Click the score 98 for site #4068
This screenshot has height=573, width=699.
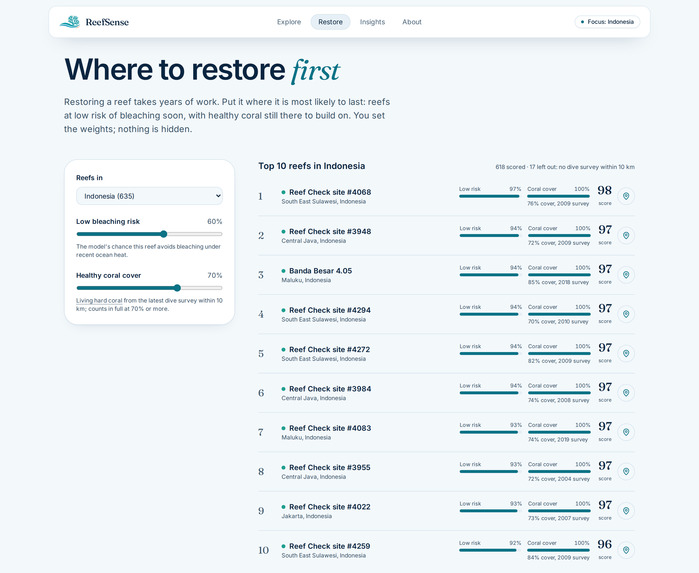pos(604,190)
